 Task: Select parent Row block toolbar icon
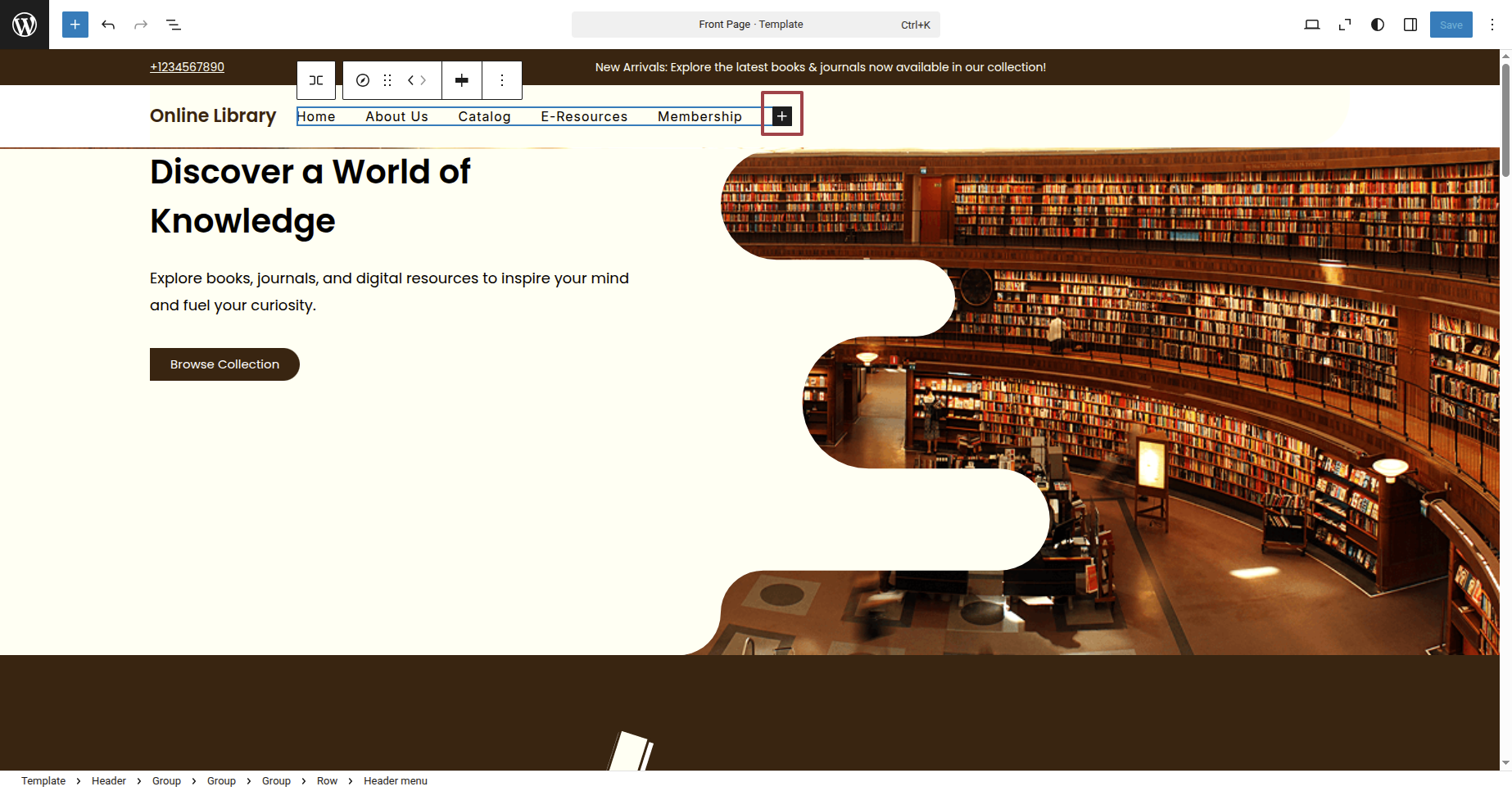(x=316, y=80)
